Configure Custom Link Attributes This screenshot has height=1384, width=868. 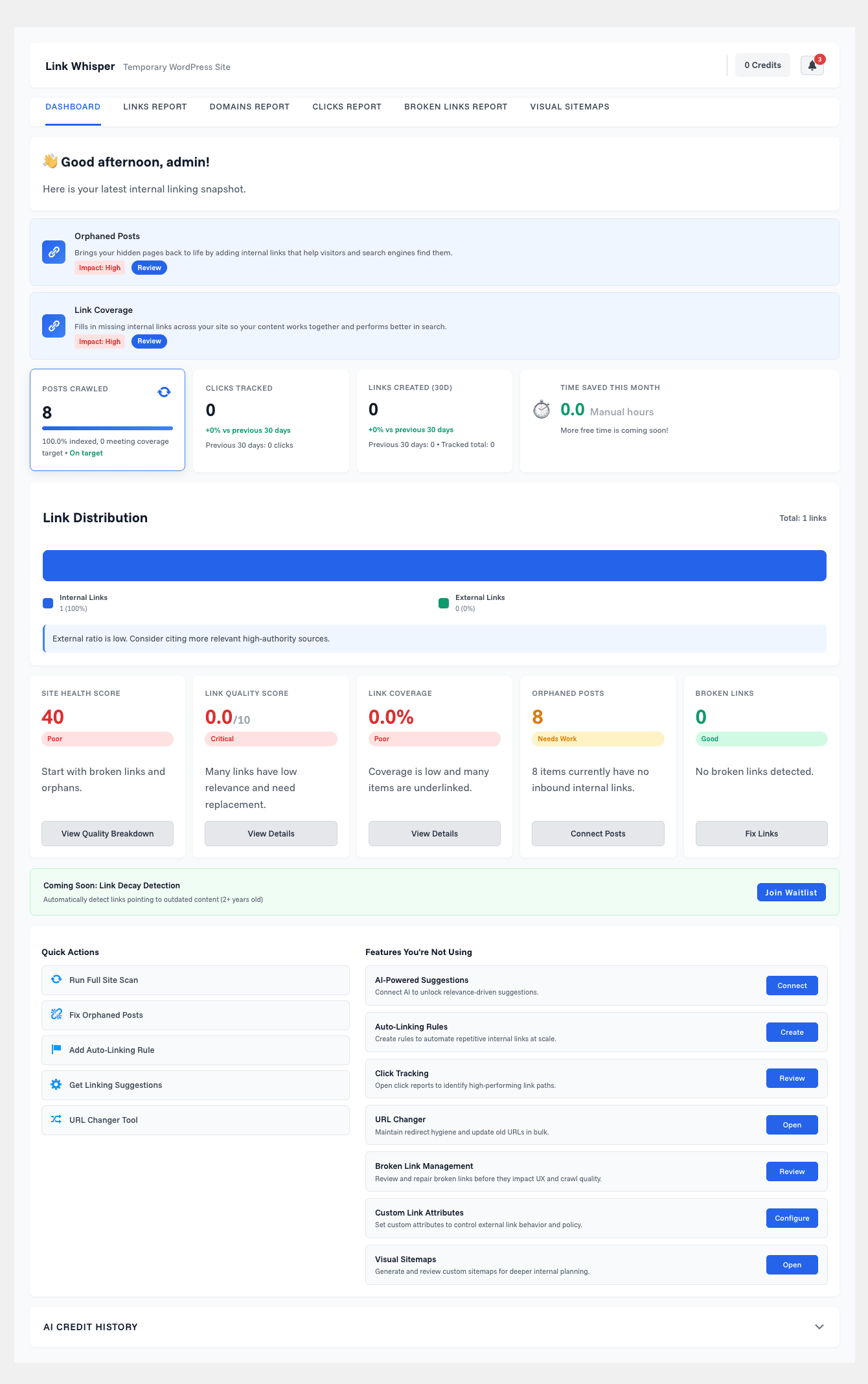792,1218
